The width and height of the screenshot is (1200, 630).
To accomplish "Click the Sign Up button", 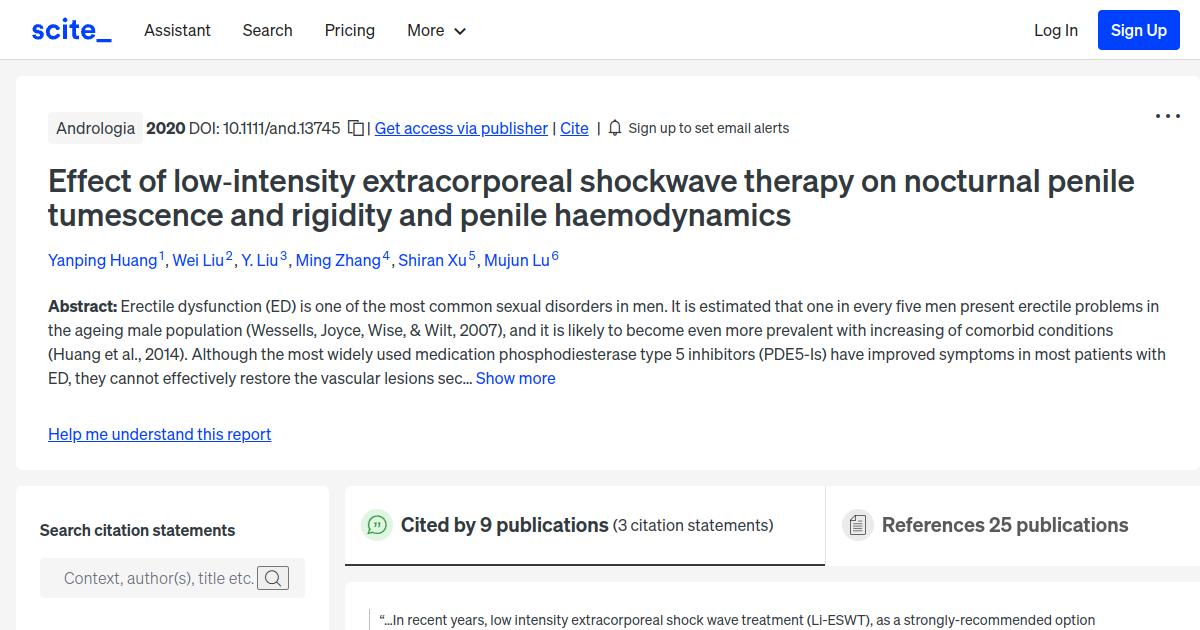I will pyautogui.click(x=1138, y=29).
